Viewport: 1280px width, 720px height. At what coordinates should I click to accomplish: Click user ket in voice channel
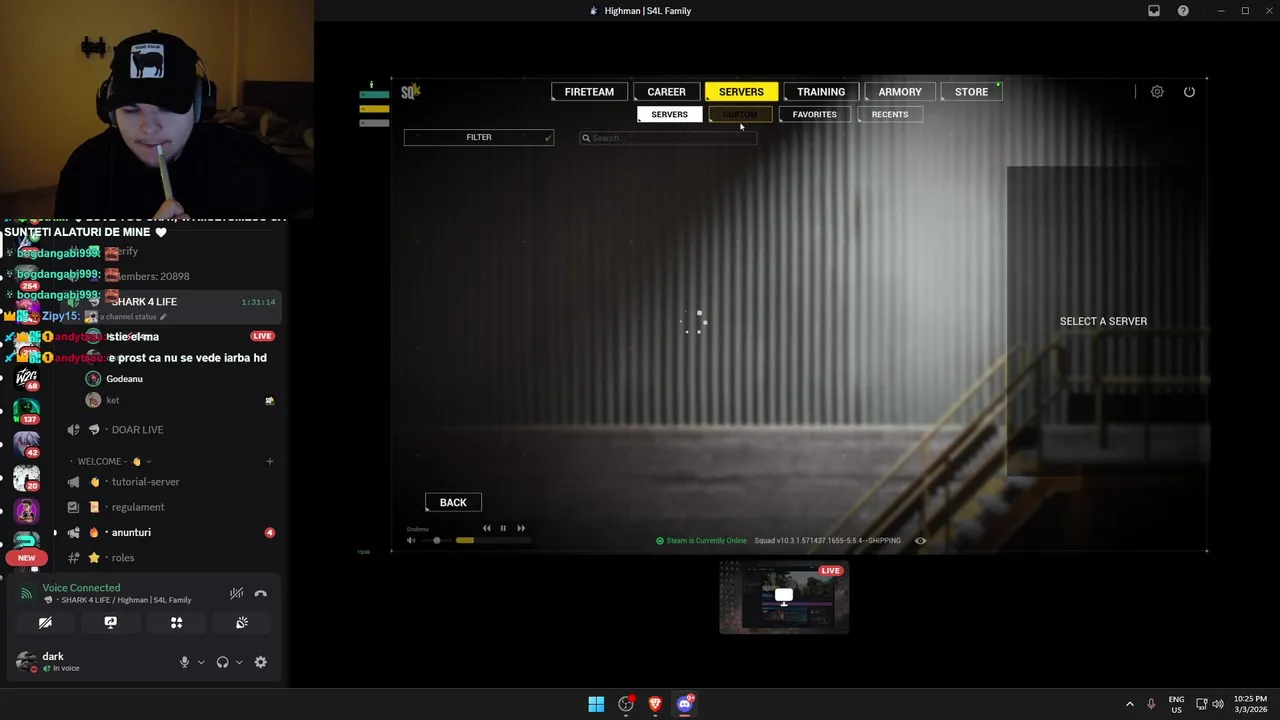[113, 400]
